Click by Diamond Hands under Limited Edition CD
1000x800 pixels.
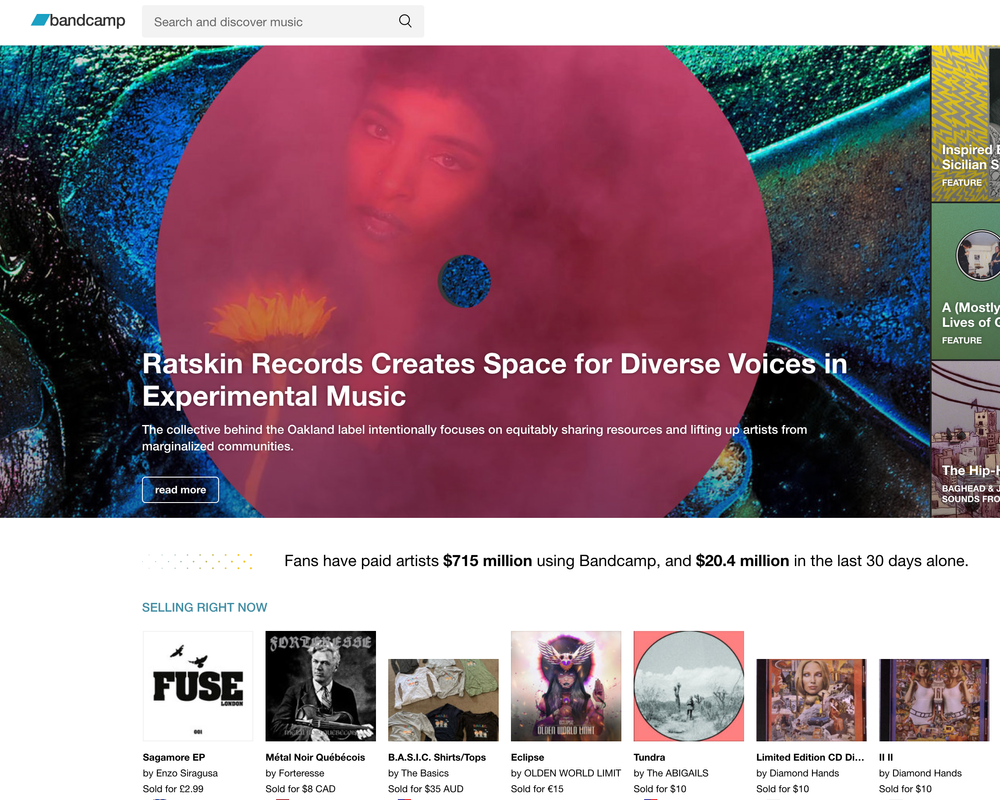tap(797, 773)
